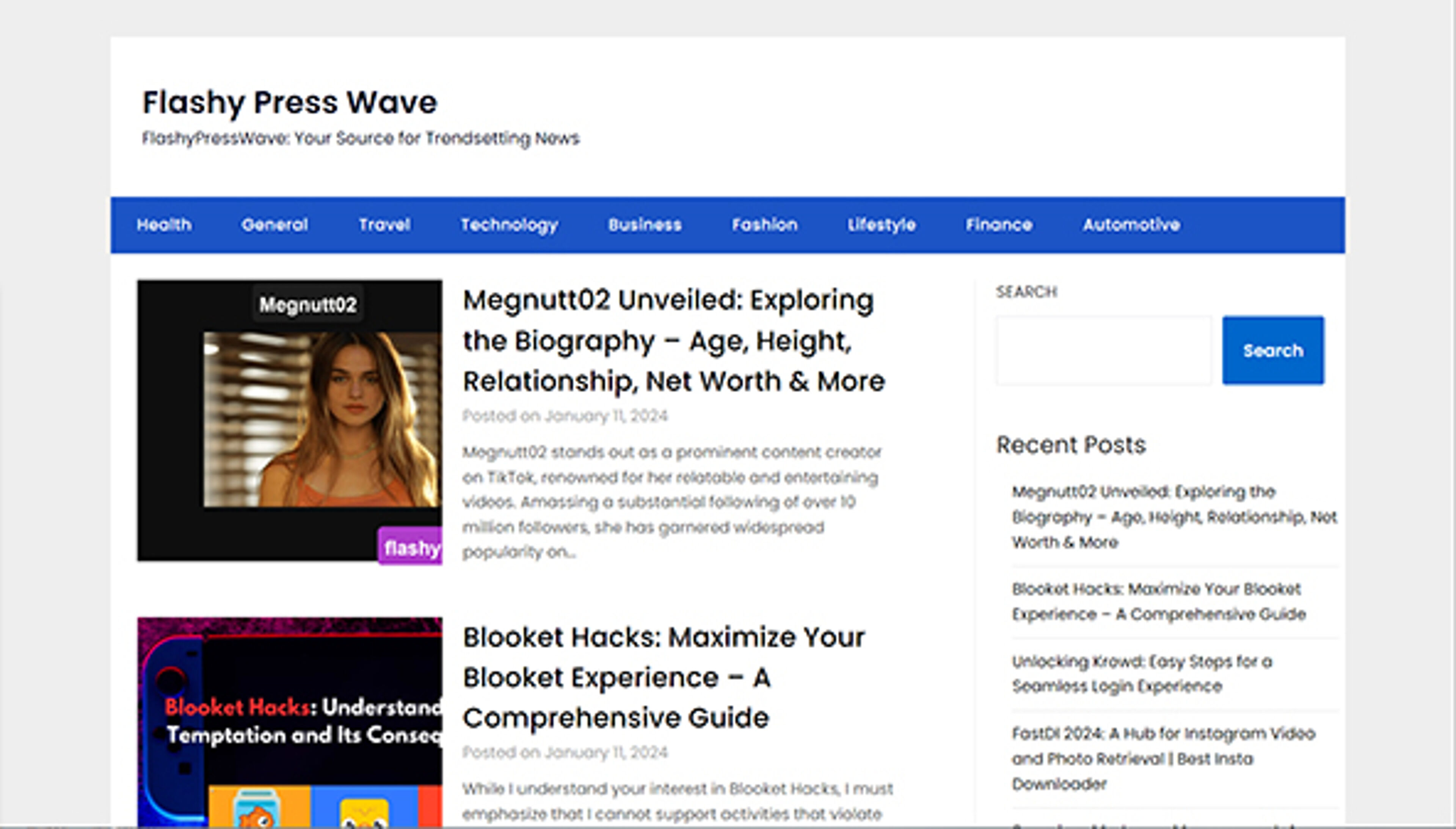The width and height of the screenshot is (1456, 829).
Task: Open the Blooket Hacks article headline
Action: tap(663, 677)
